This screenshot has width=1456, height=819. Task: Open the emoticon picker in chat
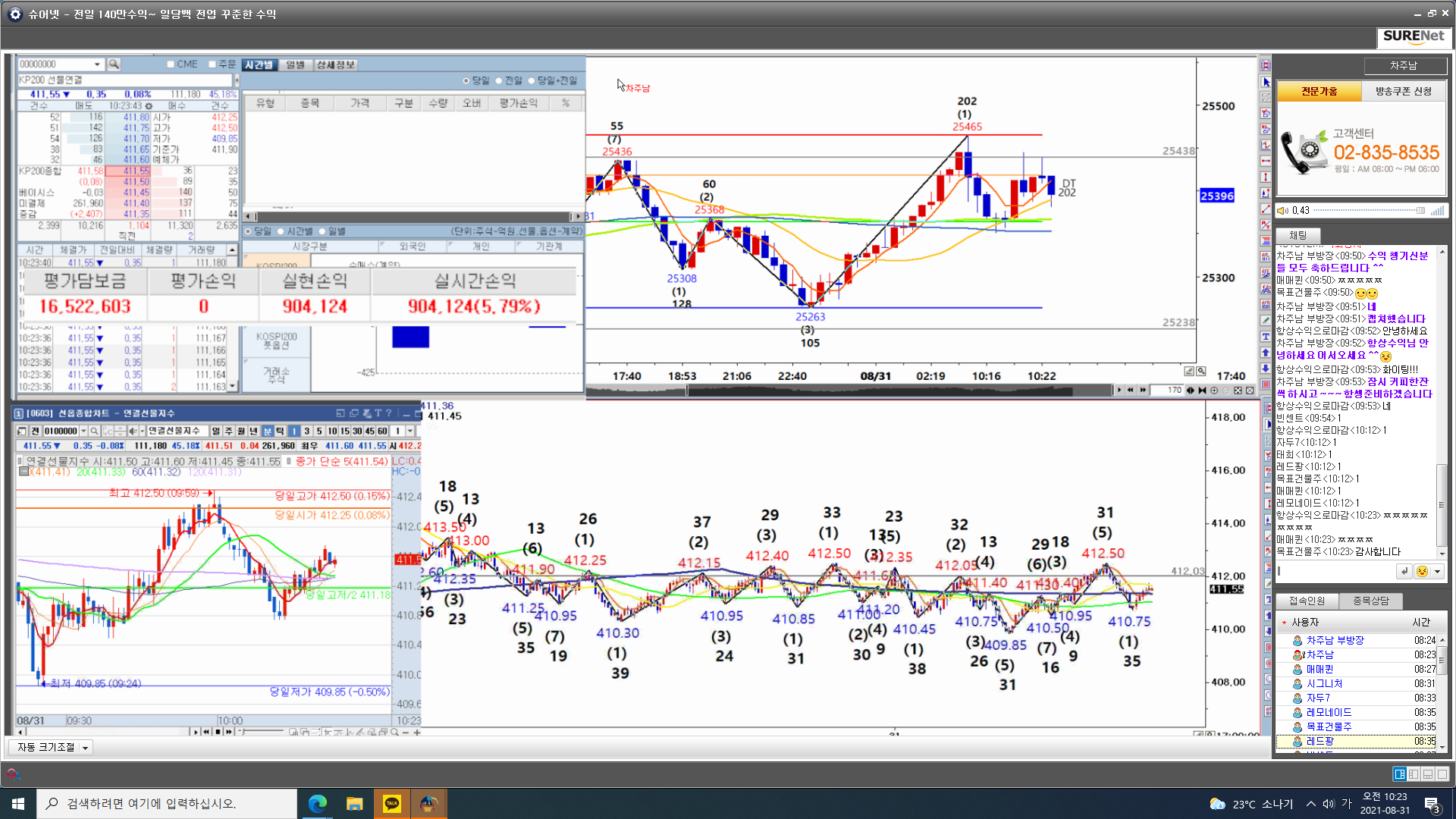point(1422,572)
